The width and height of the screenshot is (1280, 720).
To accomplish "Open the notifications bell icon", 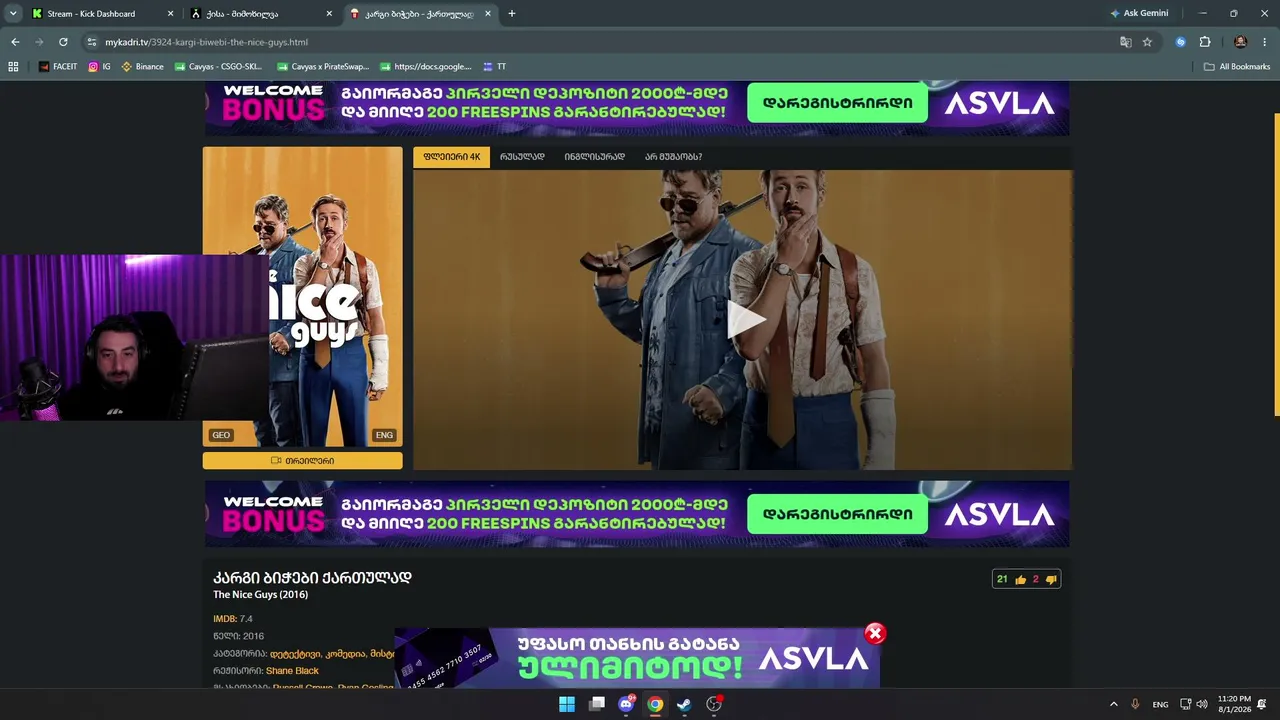I will (x=1263, y=704).
